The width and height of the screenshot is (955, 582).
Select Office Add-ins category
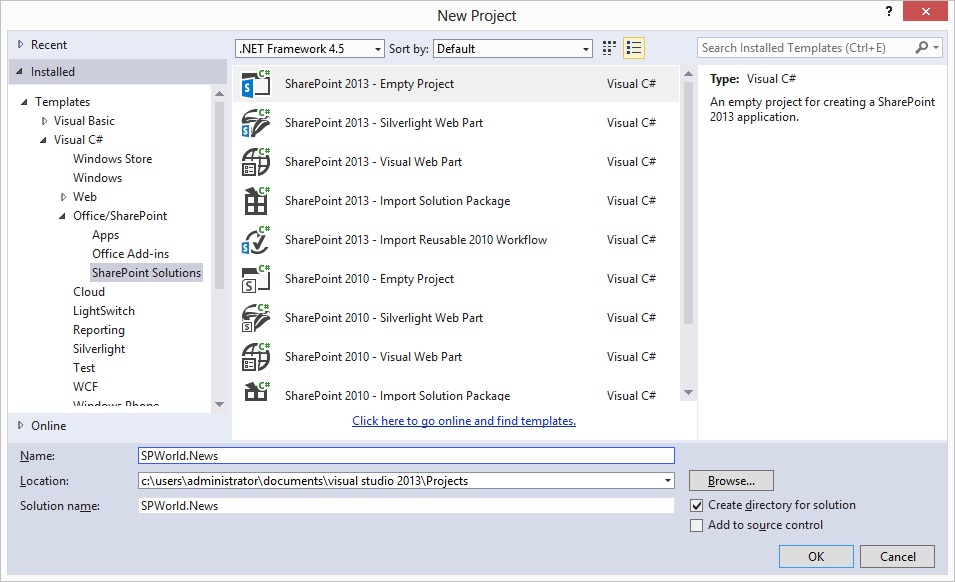(130, 254)
